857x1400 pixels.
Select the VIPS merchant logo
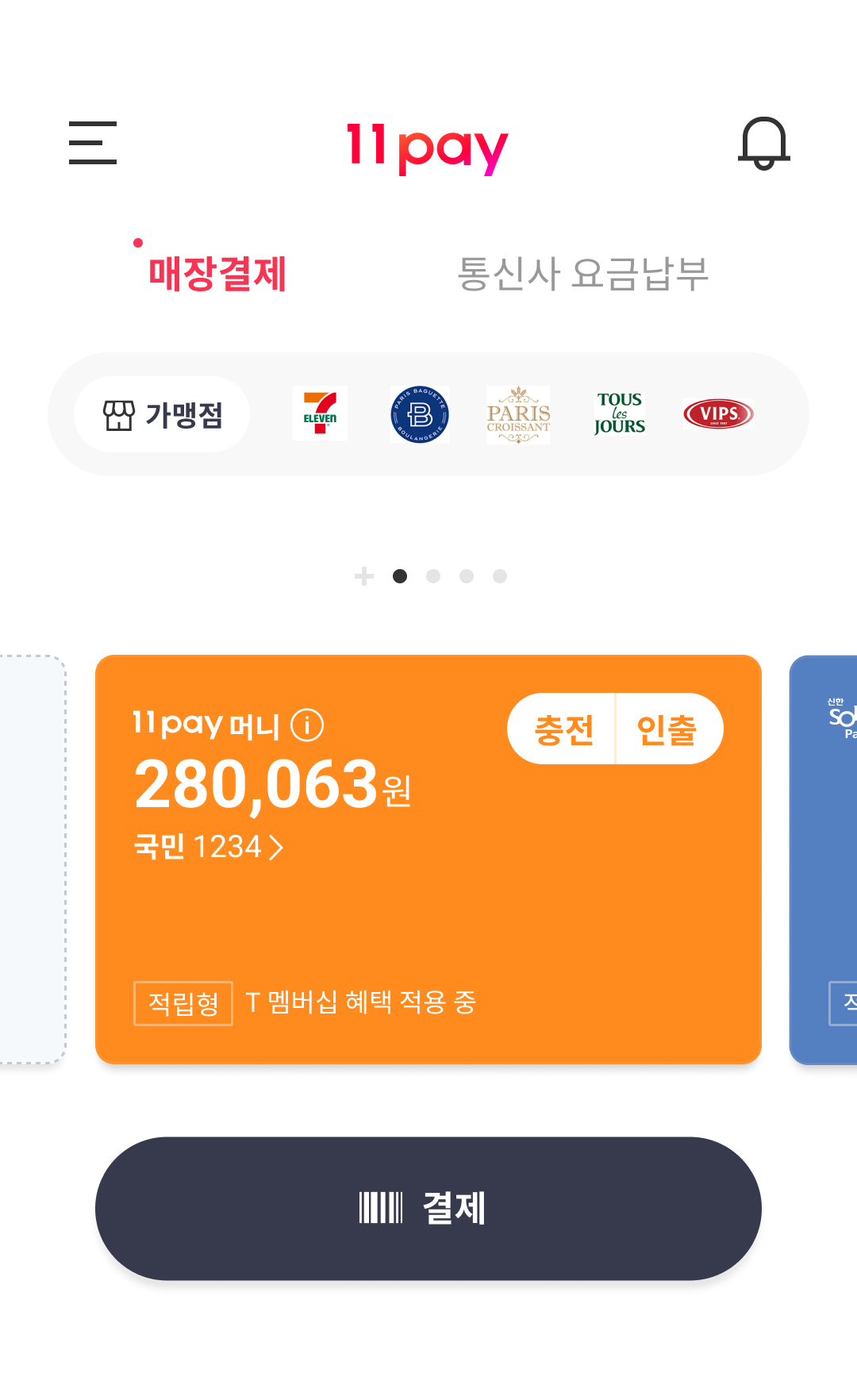click(x=718, y=413)
